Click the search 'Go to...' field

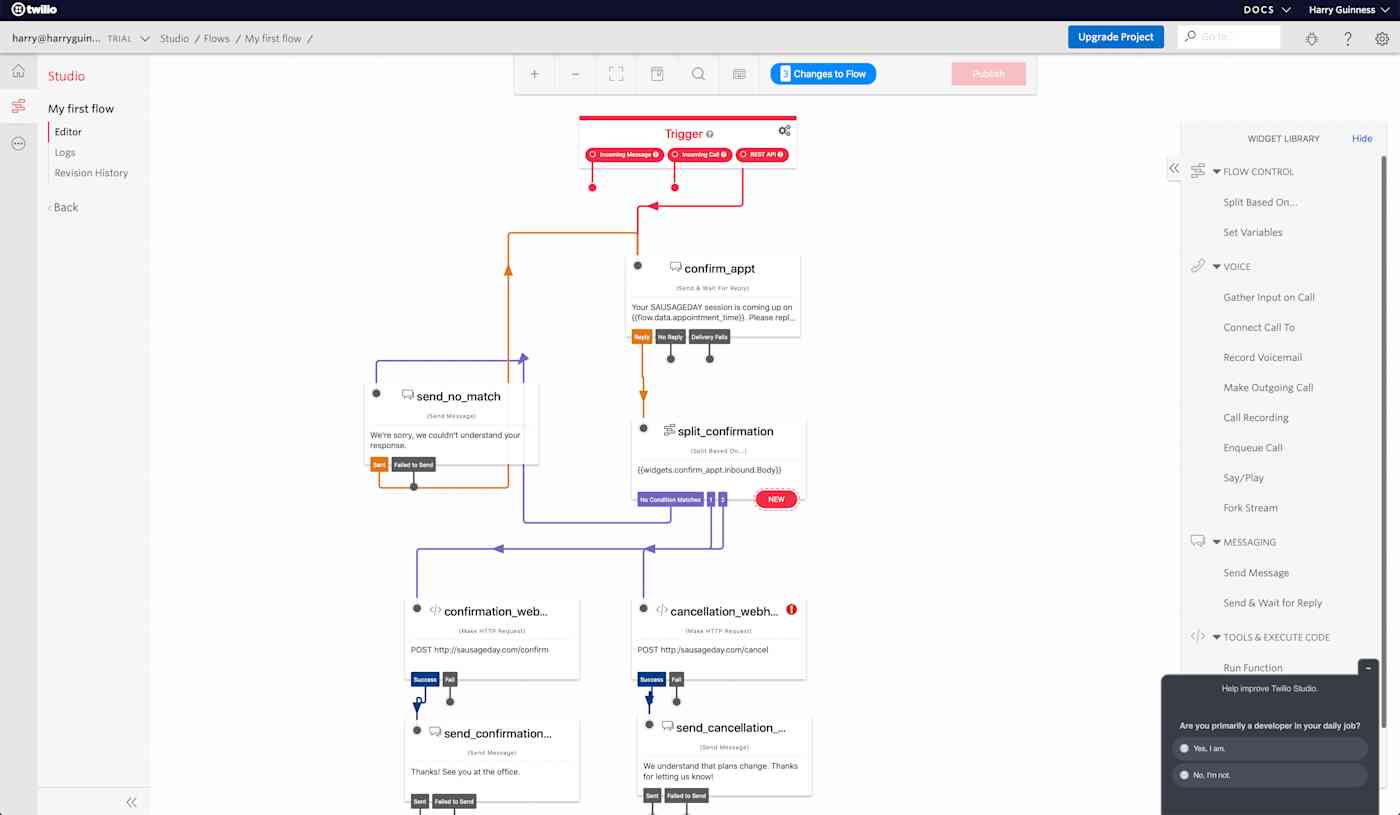pyautogui.click(x=1229, y=37)
